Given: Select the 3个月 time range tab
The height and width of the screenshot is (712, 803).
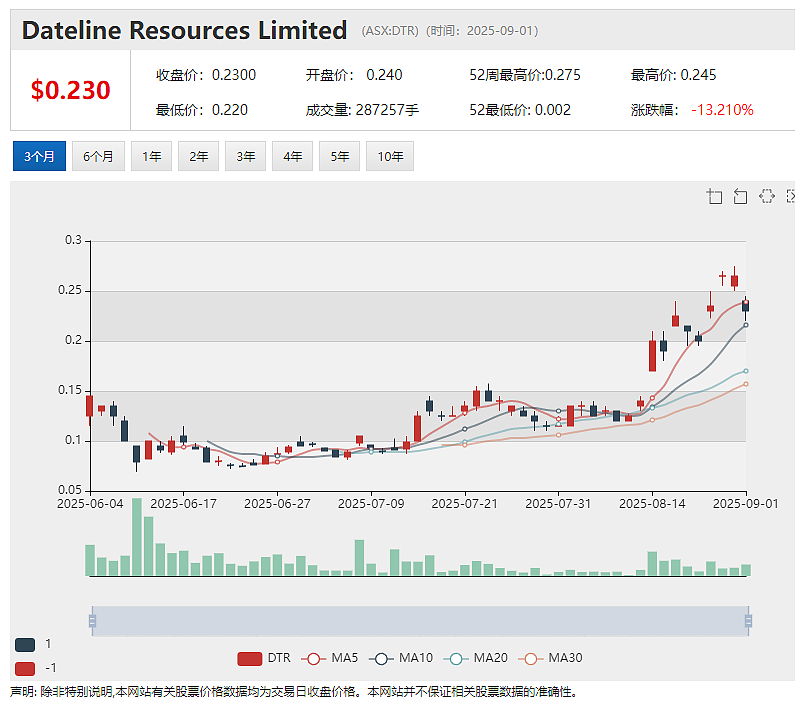Looking at the screenshot, I should click(39, 156).
